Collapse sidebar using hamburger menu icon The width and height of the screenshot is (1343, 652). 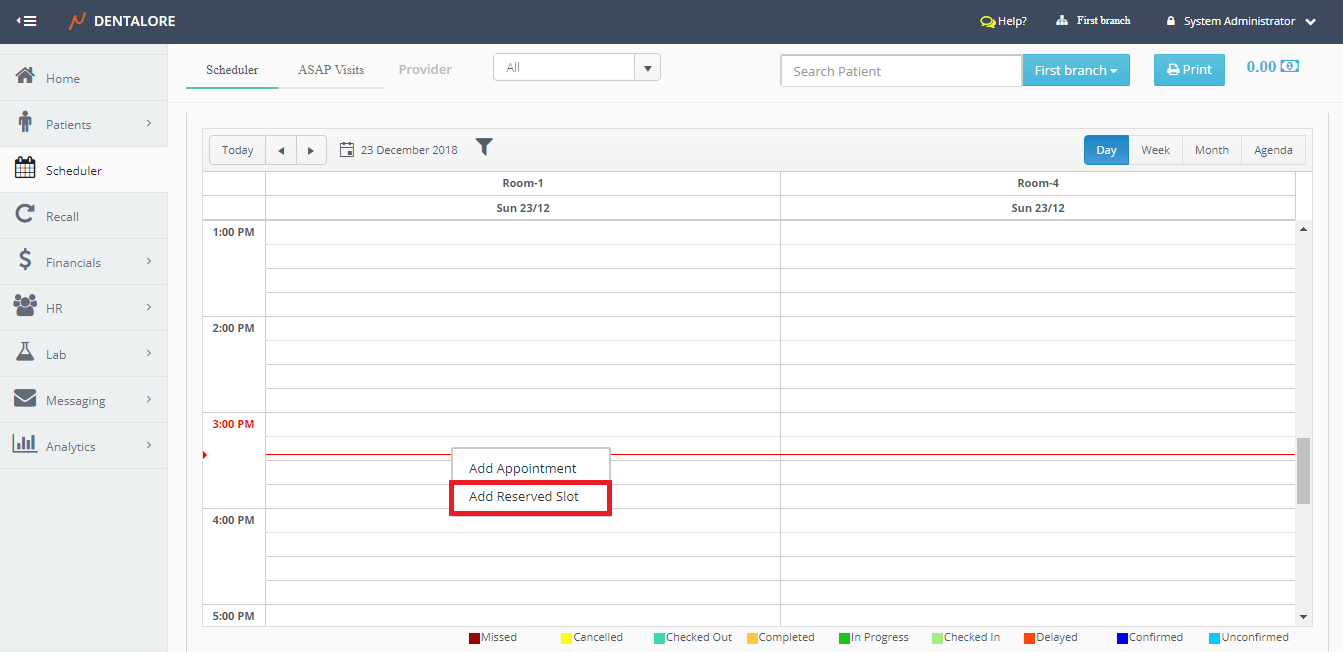pyautogui.click(x=27, y=21)
